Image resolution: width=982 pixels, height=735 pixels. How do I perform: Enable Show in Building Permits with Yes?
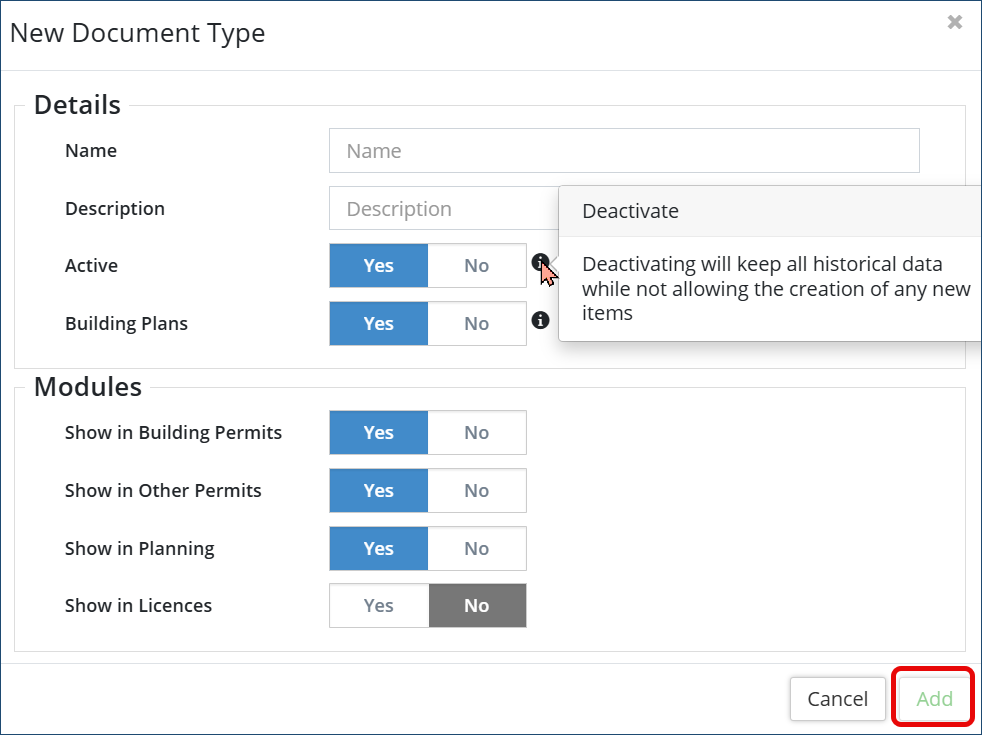point(379,433)
